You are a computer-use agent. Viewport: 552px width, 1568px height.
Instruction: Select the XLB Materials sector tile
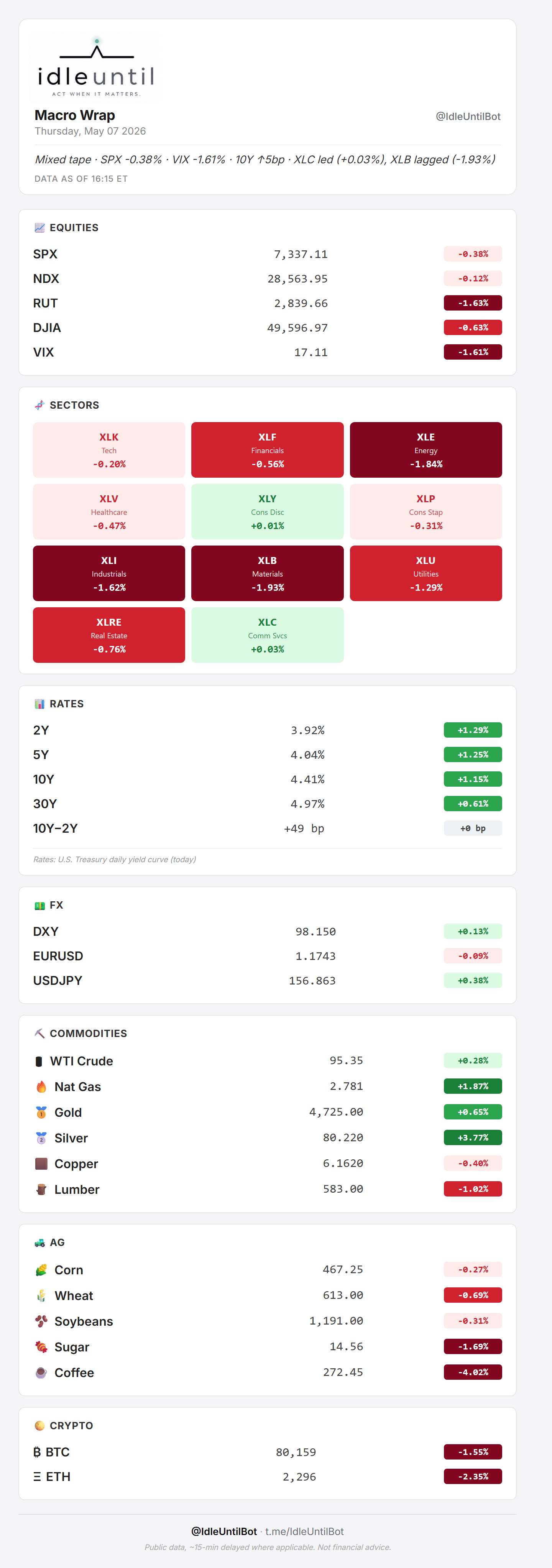click(267, 574)
